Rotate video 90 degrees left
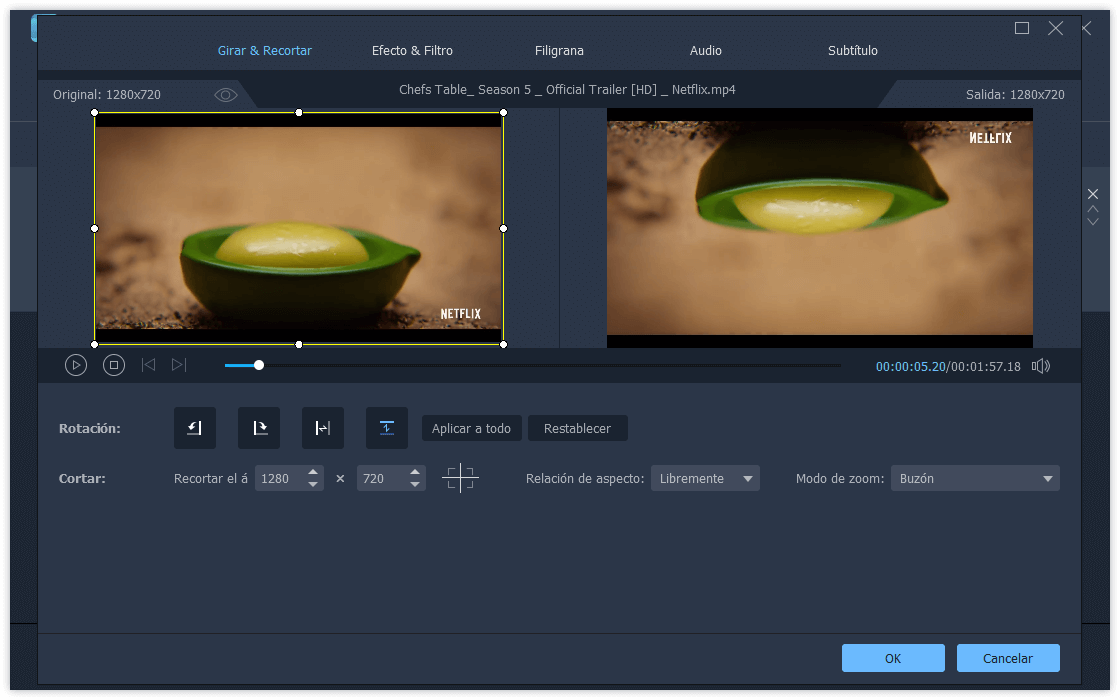The height and width of the screenshot is (700, 1120). coord(194,428)
